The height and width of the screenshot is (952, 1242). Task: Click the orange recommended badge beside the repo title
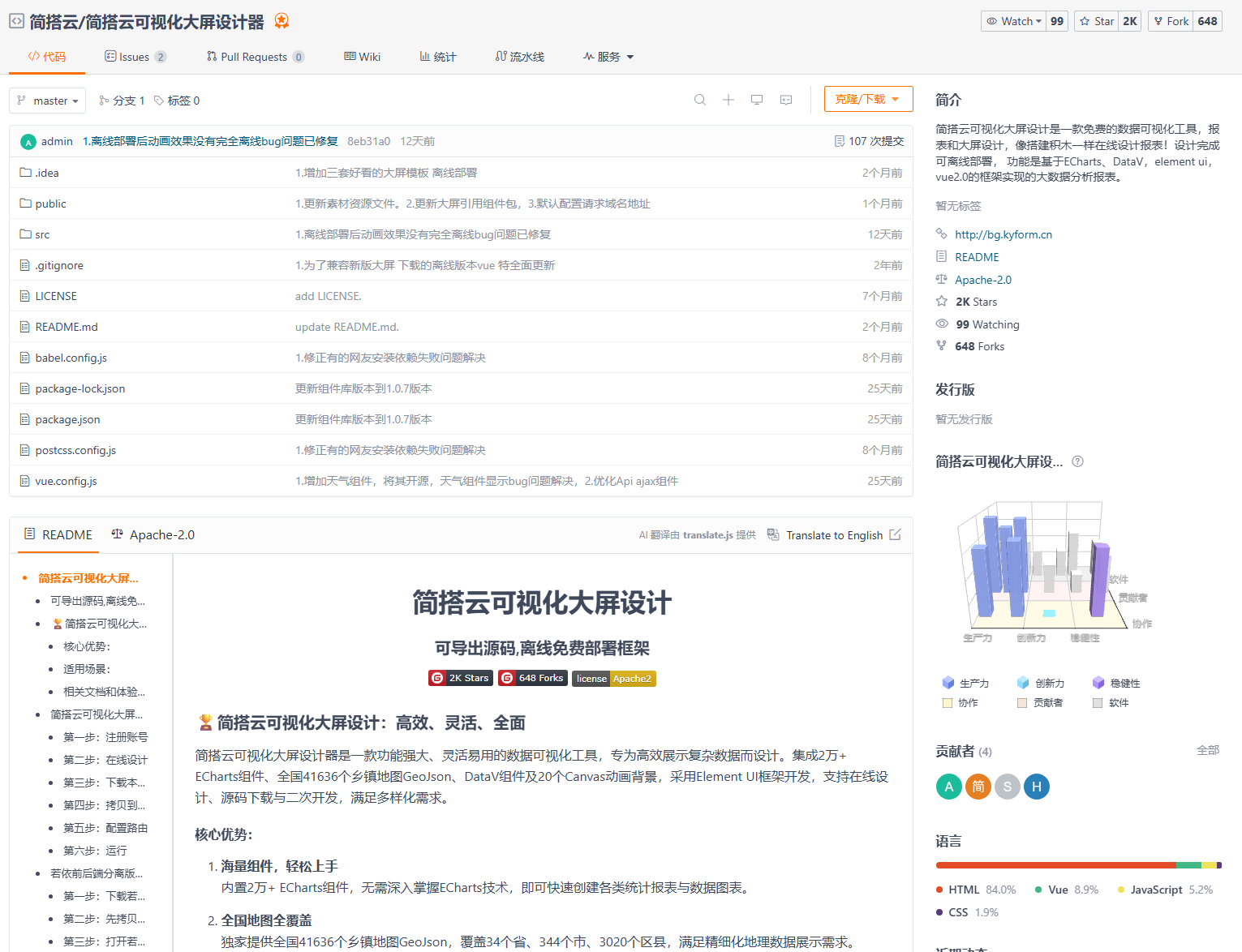pyautogui.click(x=281, y=21)
